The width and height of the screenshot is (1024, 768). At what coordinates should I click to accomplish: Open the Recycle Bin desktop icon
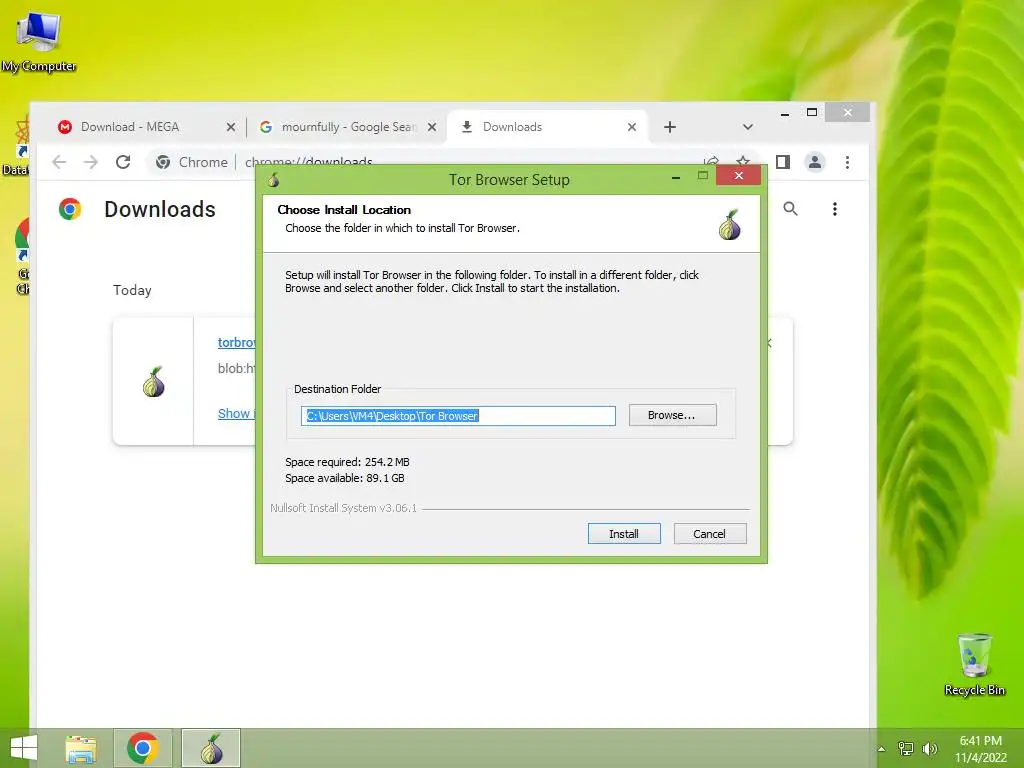click(974, 665)
